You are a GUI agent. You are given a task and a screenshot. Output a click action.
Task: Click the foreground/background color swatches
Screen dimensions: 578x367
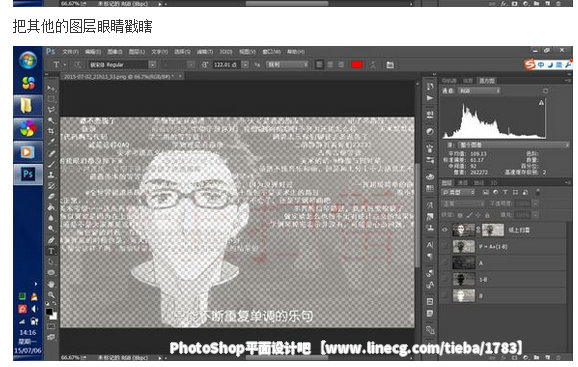click(x=51, y=313)
